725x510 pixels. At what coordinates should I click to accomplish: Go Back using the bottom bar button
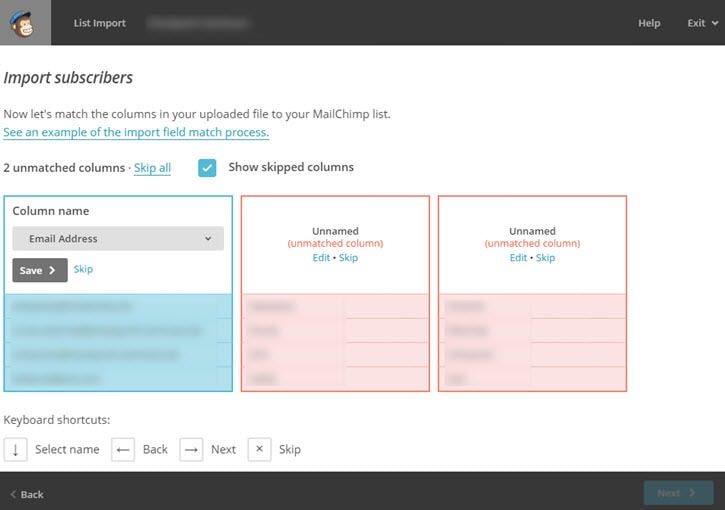click(27, 494)
